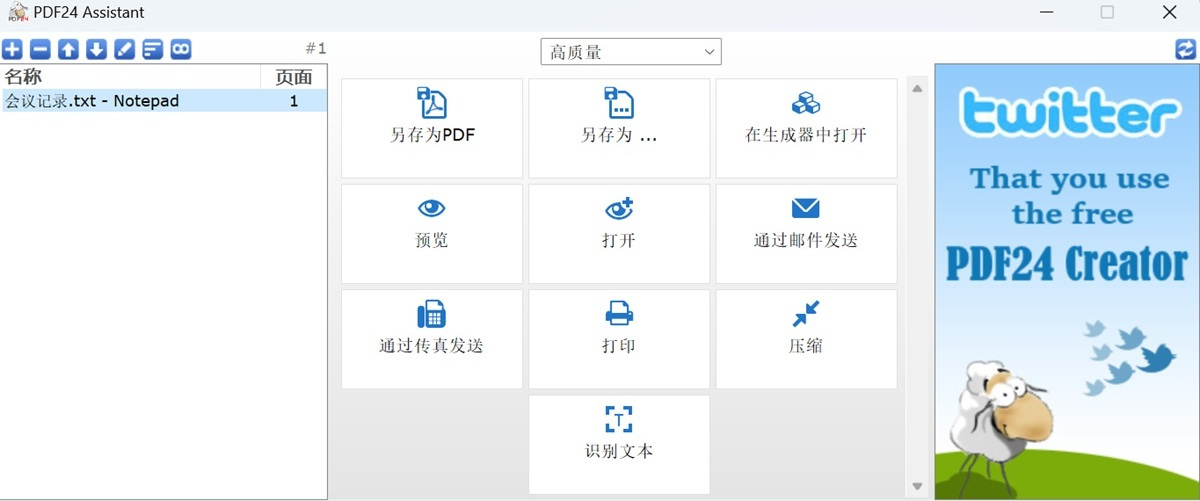Click the add file plus icon
This screenshot has width=1200, height=501.
click(12, 50)
